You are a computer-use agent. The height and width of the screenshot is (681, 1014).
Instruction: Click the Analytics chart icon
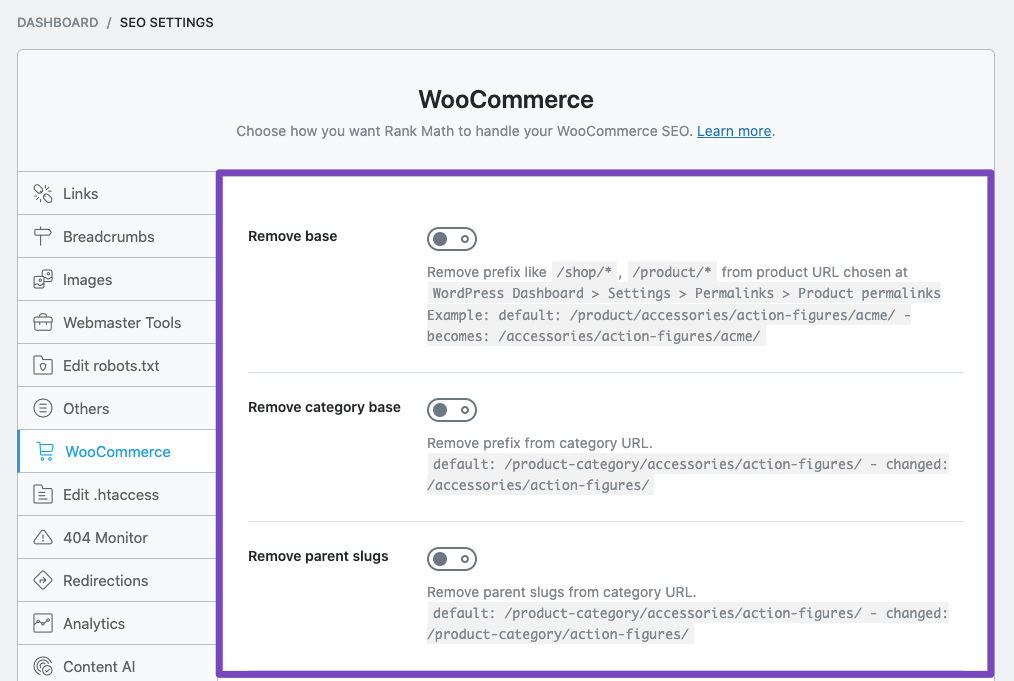pos(43,623)
